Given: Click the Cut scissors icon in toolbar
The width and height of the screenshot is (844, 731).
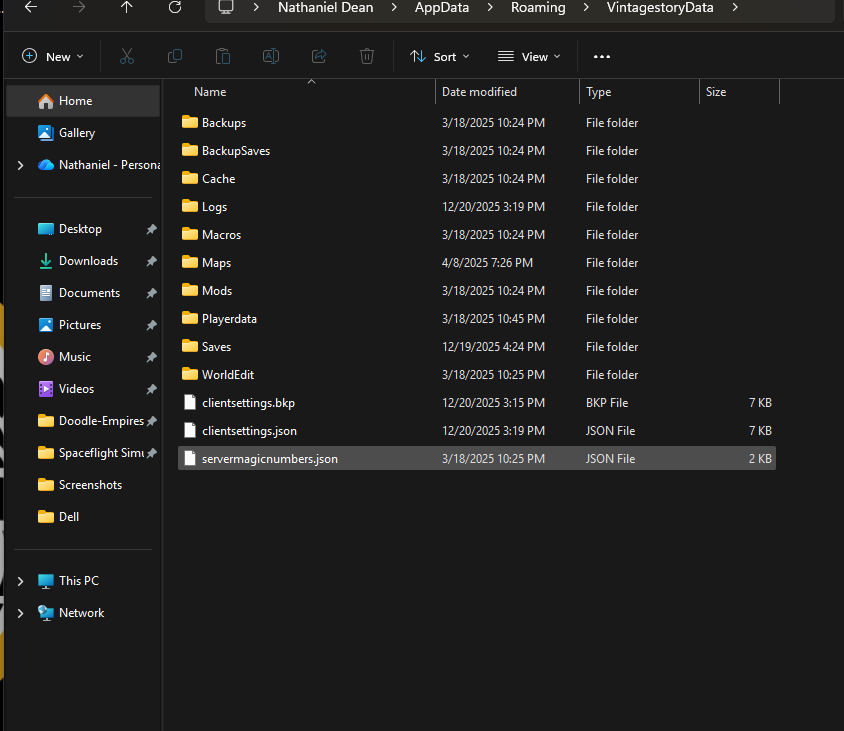Looking at the screenshot, I should coord(127,57).
